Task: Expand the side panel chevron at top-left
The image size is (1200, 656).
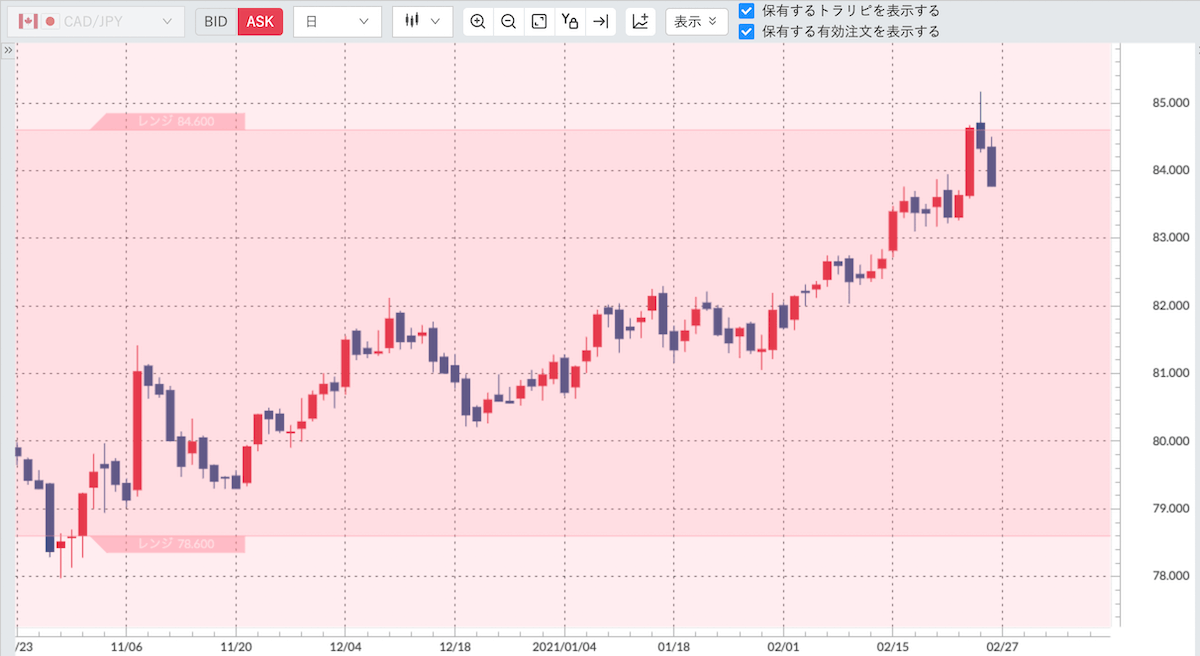Action: pyautogui.click(x=7, y=48)
